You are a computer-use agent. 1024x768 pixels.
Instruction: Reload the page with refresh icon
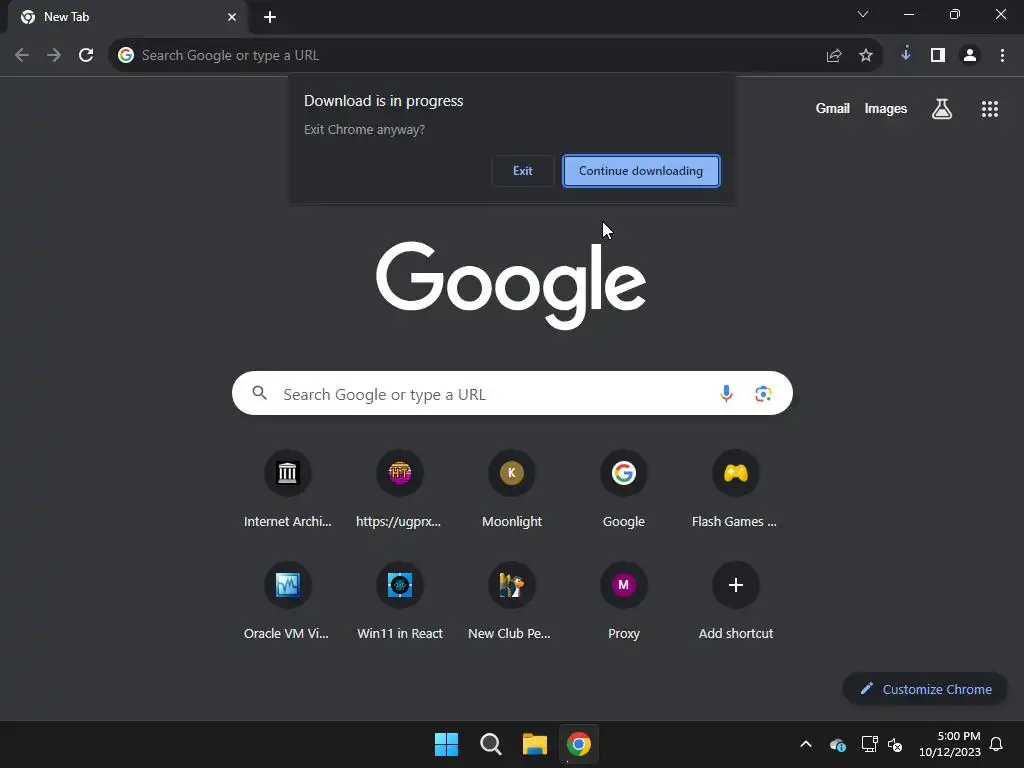86,56
